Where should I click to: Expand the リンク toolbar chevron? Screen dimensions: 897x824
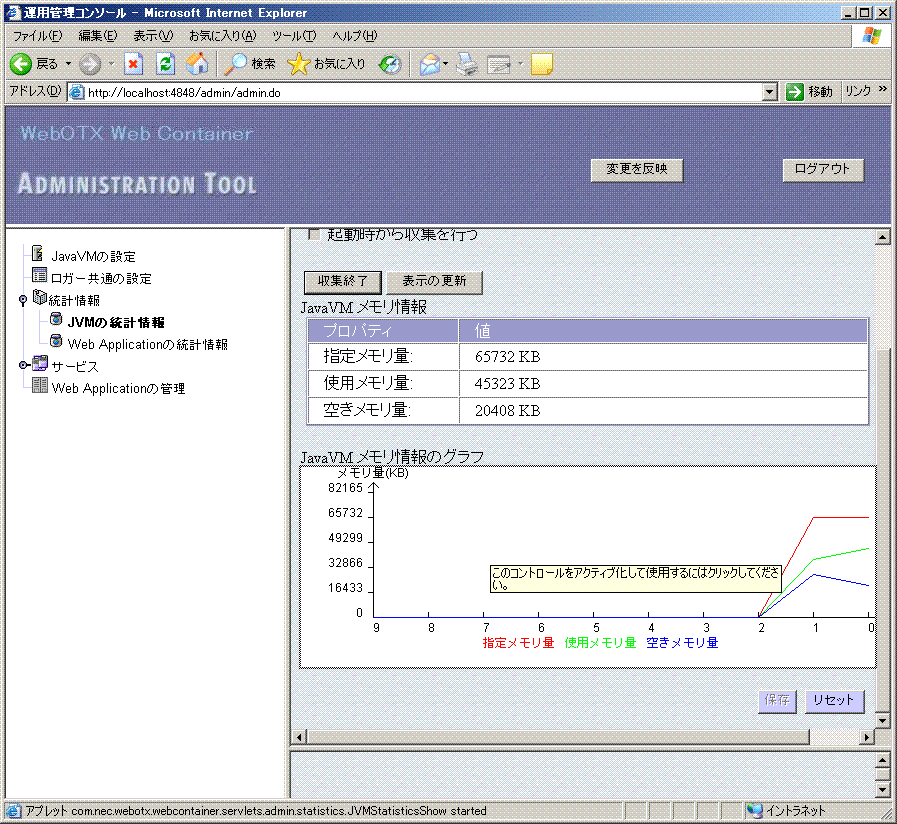coord(883,89)
